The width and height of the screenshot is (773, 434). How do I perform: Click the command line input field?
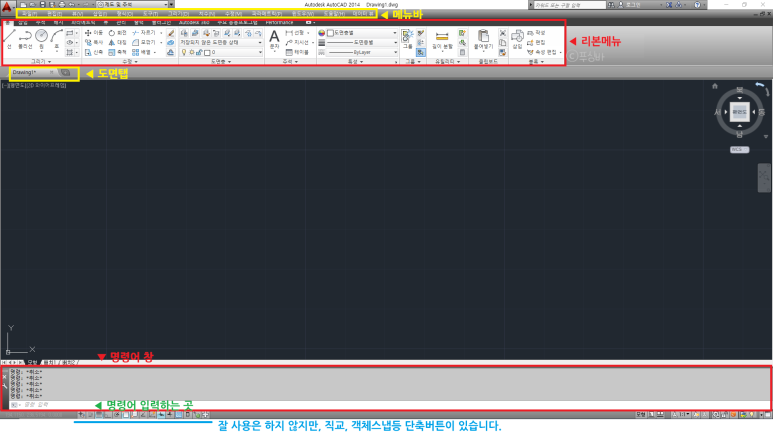point(389,404)
